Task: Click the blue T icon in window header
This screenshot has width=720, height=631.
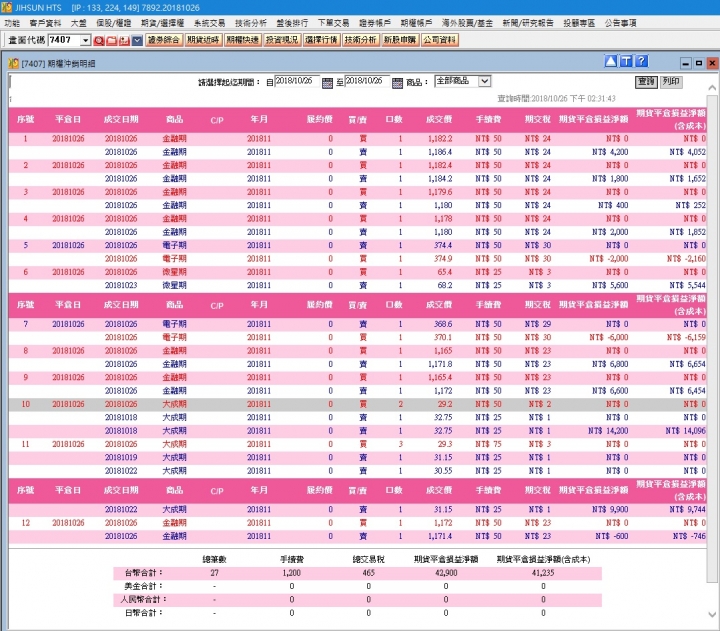Action: (x=626, y=61)
